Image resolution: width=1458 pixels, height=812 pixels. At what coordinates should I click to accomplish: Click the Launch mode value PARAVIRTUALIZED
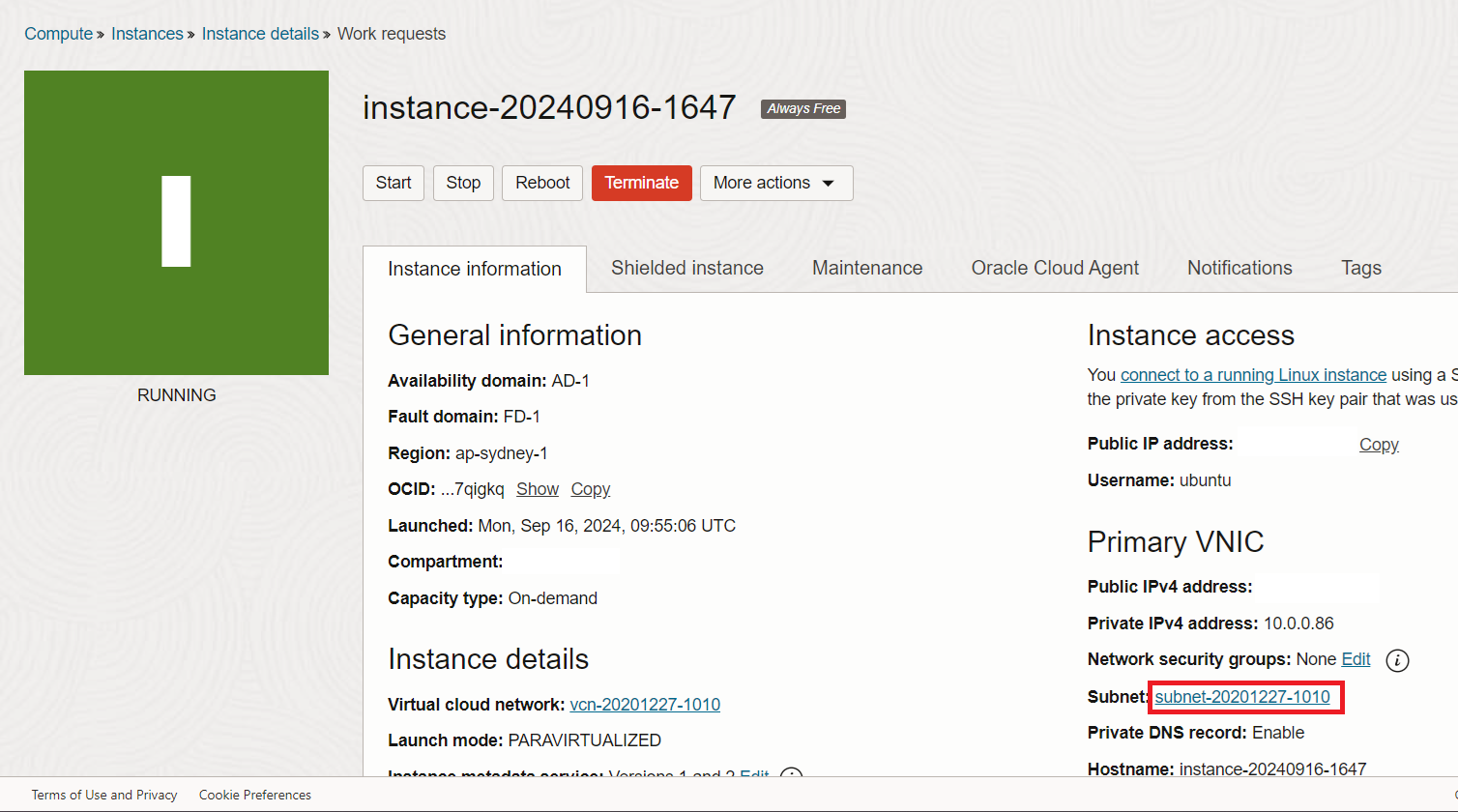(x=585, y=740)
